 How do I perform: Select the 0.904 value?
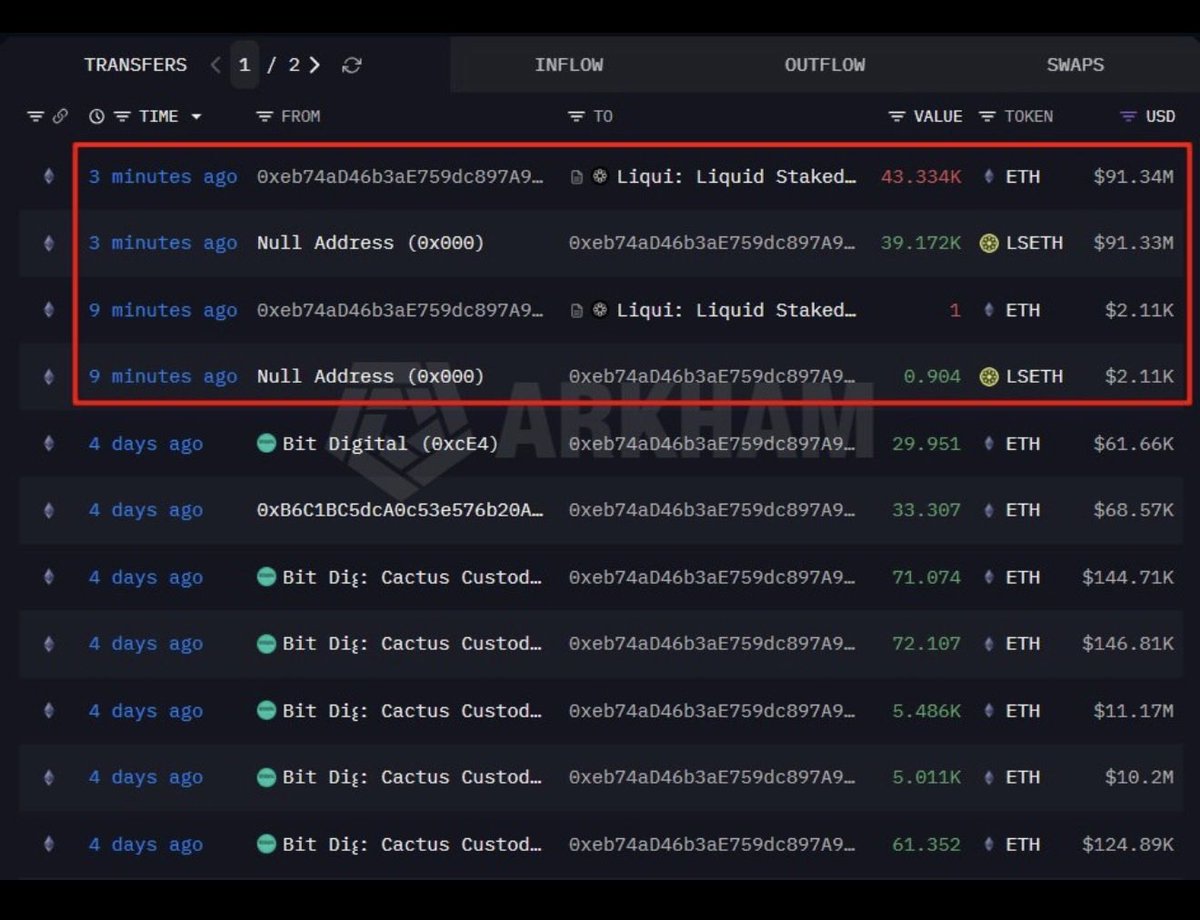pyautogui.click(x=932, y=377)
